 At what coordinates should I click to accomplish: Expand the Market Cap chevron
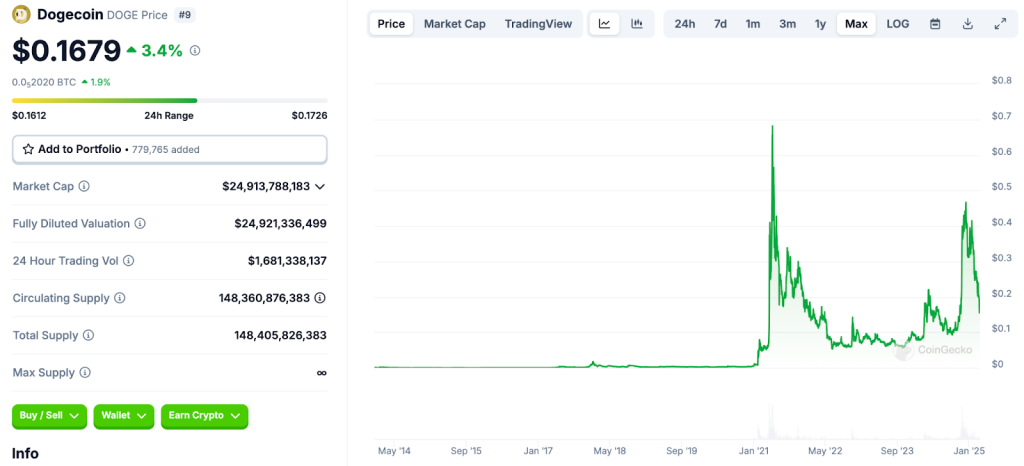pos(320,186)
